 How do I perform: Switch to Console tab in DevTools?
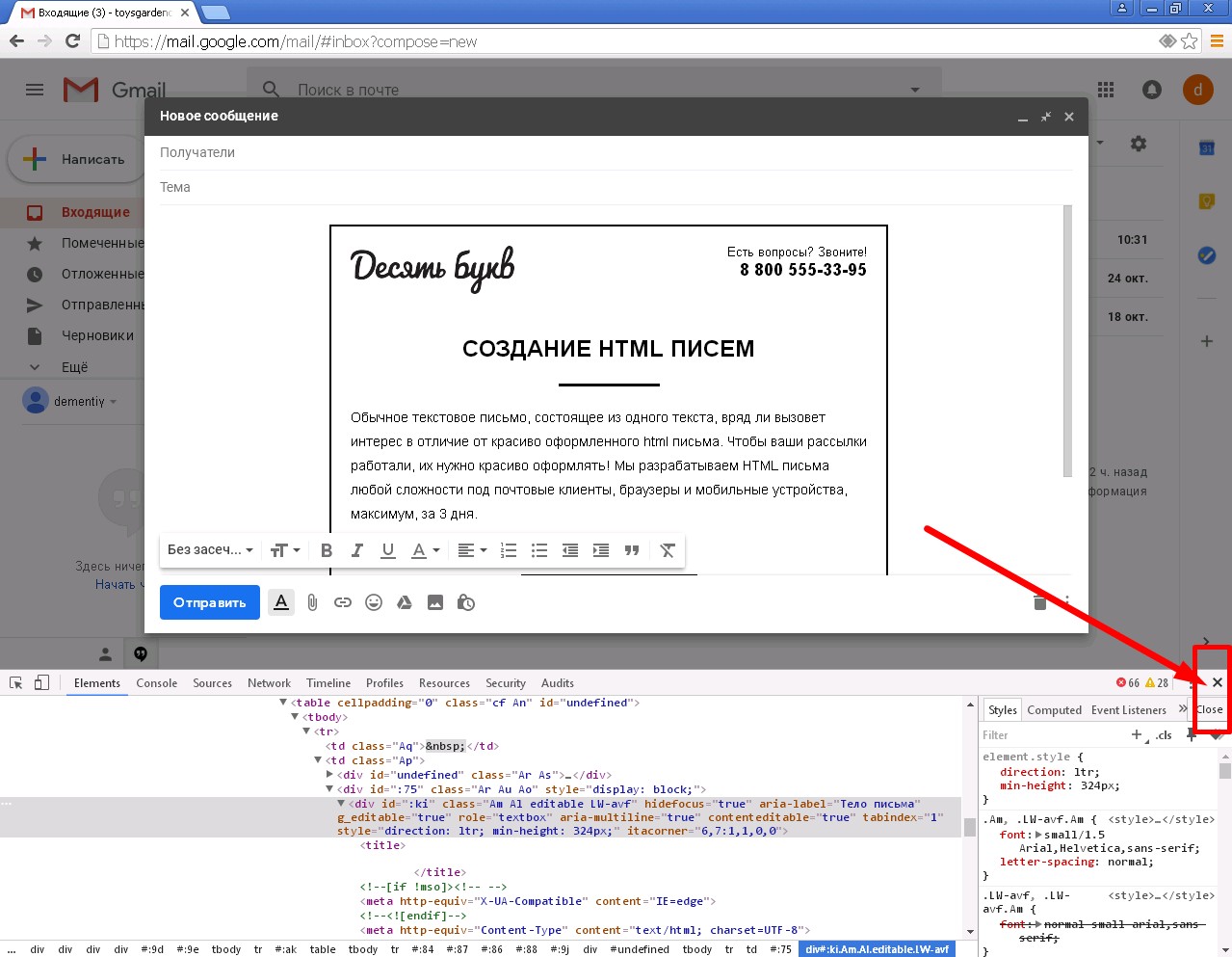click(x=157, y=683)
